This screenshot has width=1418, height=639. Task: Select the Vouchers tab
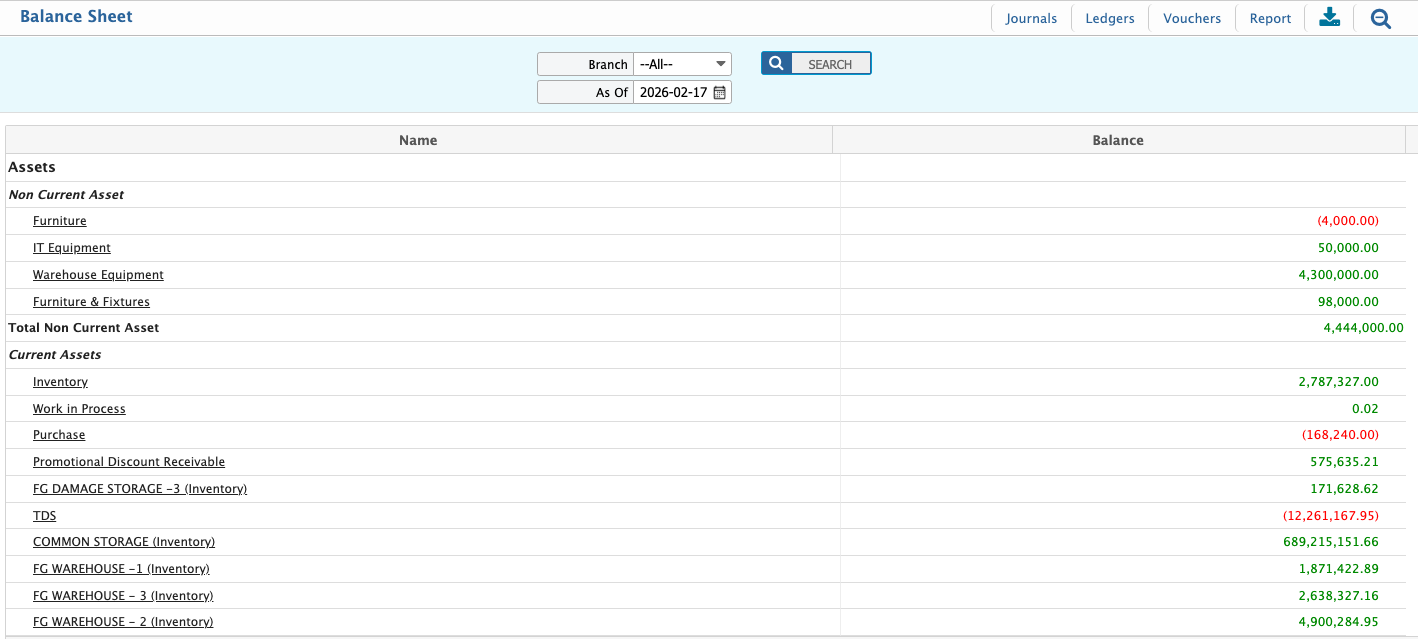click(1191, 17)
